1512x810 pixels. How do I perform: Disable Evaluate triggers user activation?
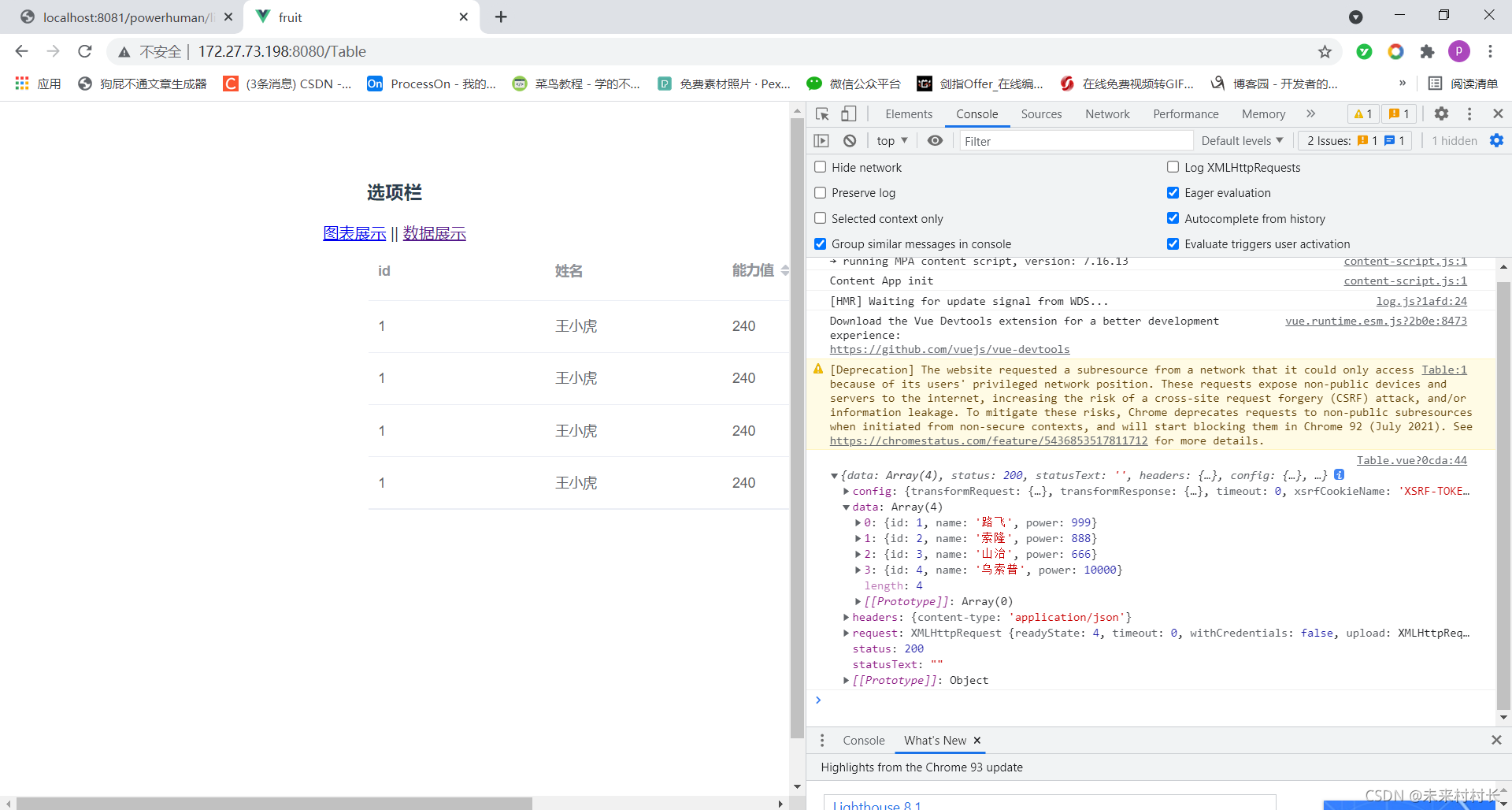1173,244
